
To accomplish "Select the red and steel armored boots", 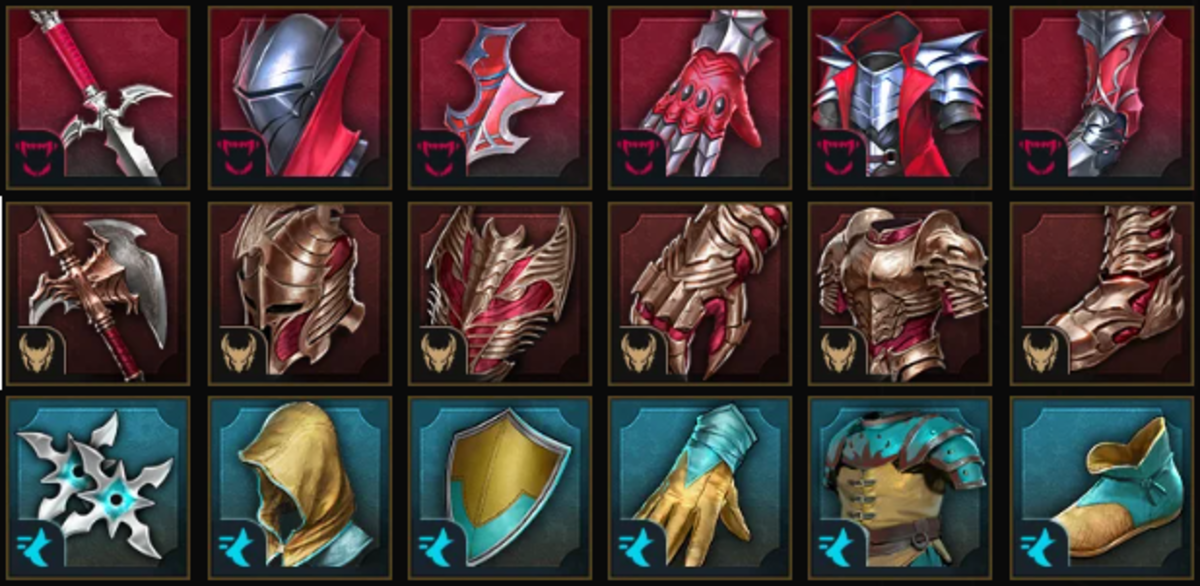I will point(1101,97).
